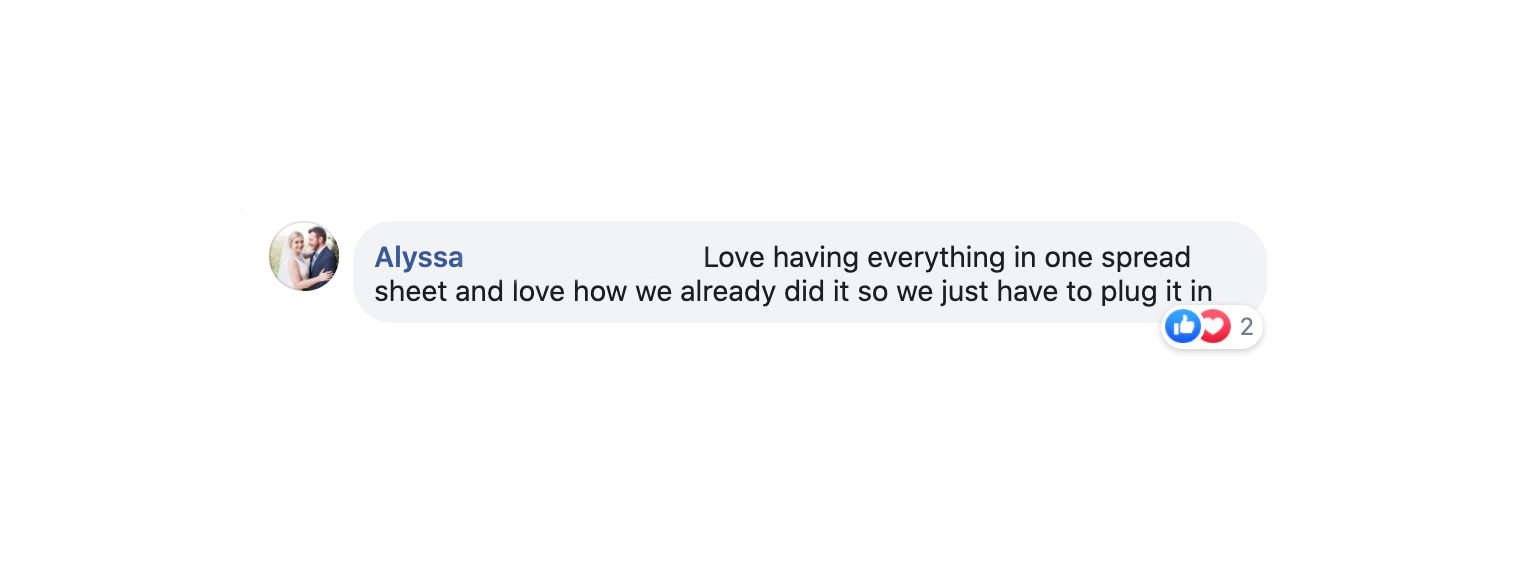
Task: Click the red heart Love reaction icon
Action: [x=1214, y=326]
